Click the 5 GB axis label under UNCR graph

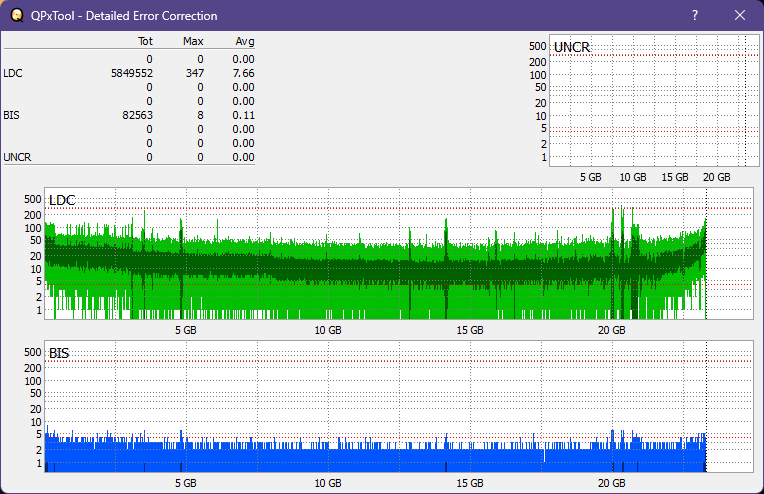[x=591, y=177]
